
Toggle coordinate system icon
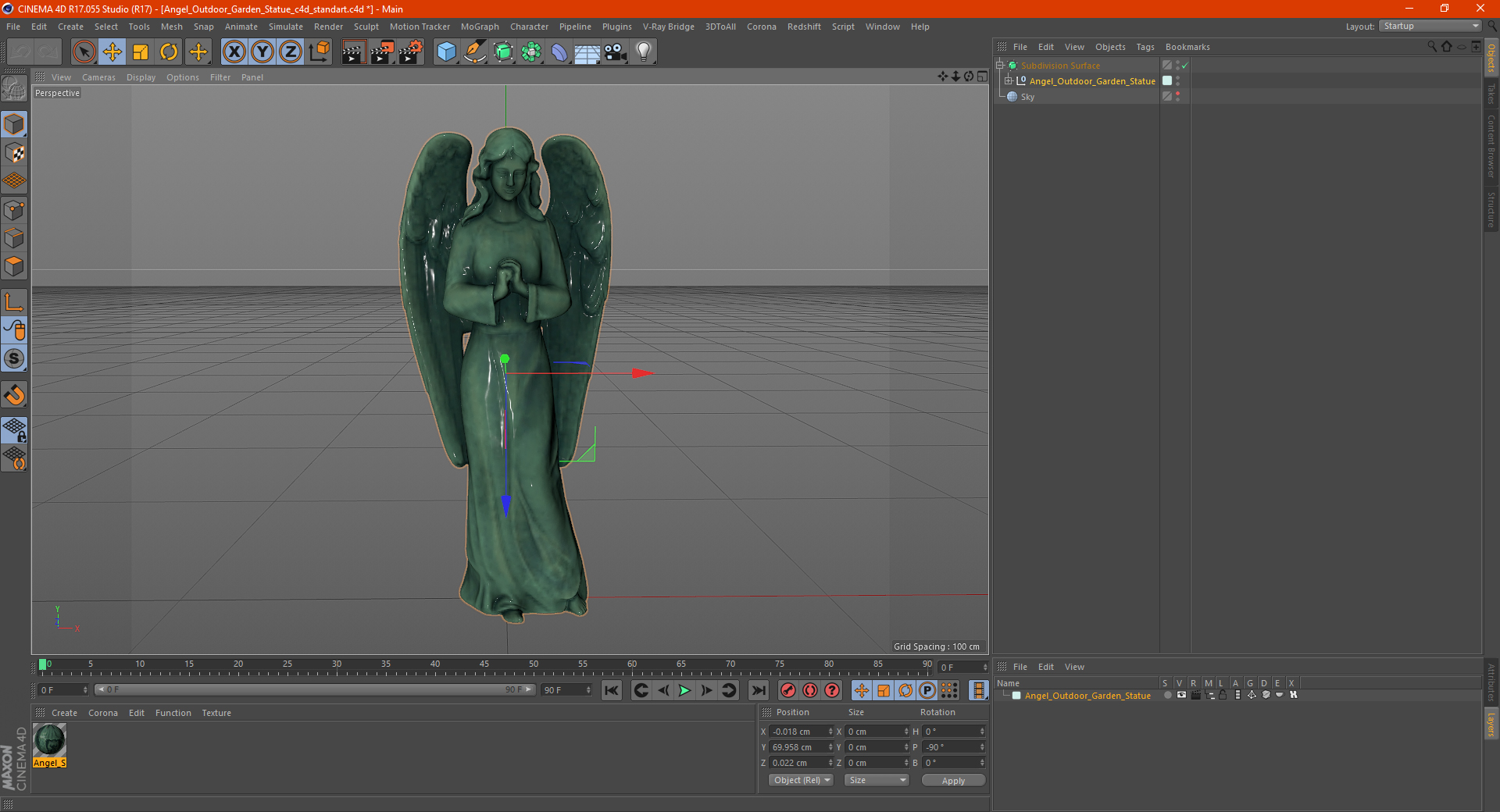tap(320, 52)
